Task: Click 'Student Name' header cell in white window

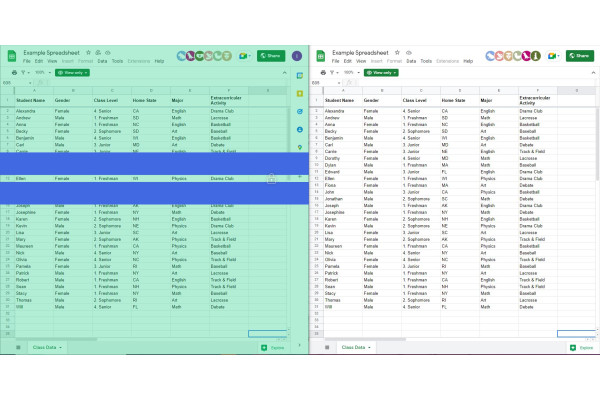Action: [x=343, y=100]
